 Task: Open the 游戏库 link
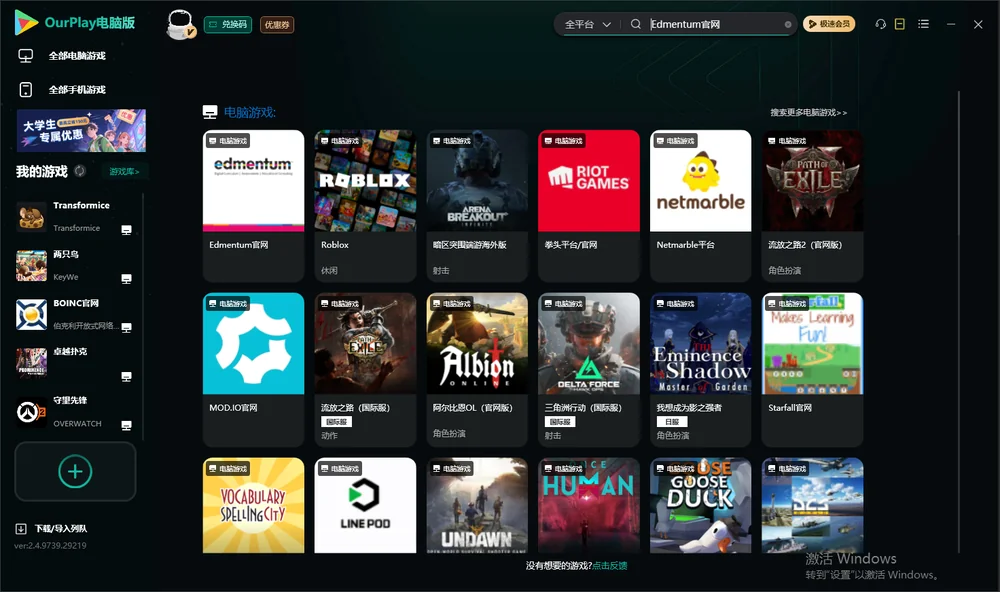click(124, 171)
